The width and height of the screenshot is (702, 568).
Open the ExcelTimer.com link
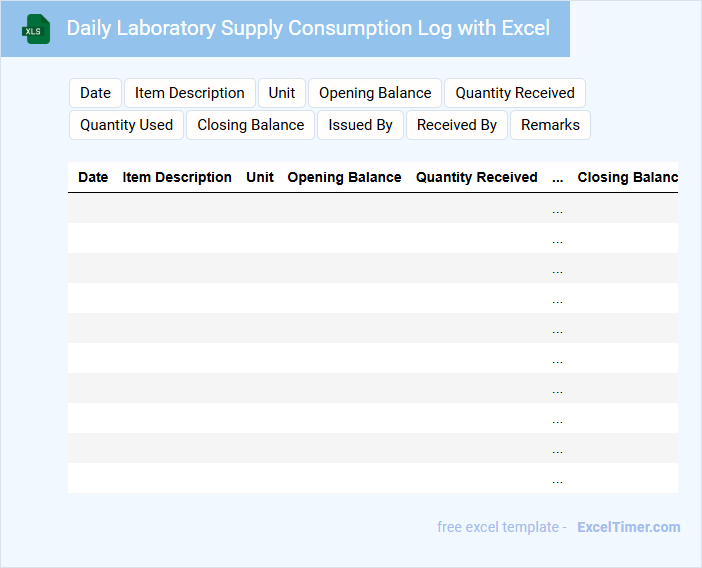tap(628, 527)
